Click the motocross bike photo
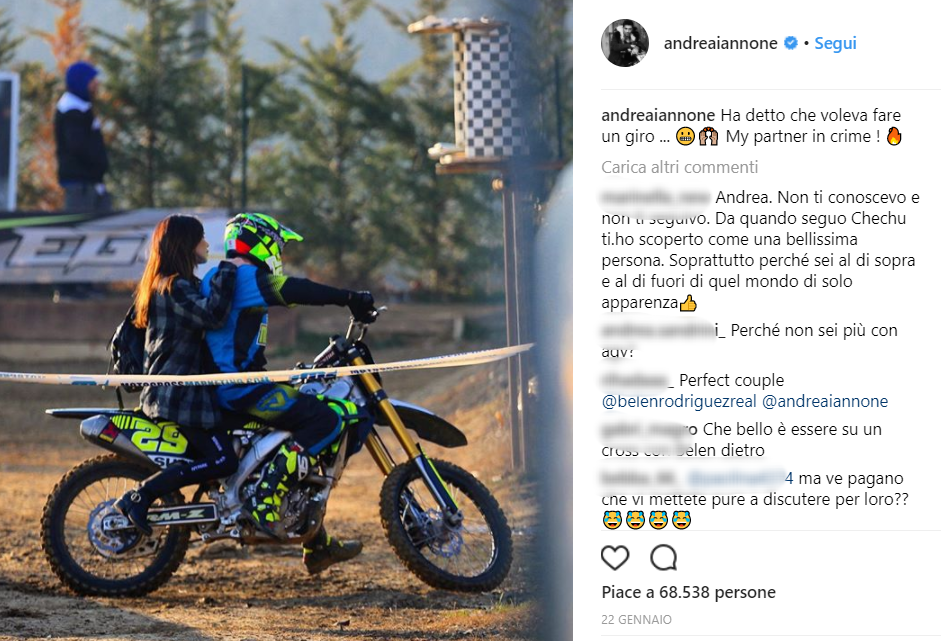This screenshot has width=941, height=641. [x=286, y=320]
